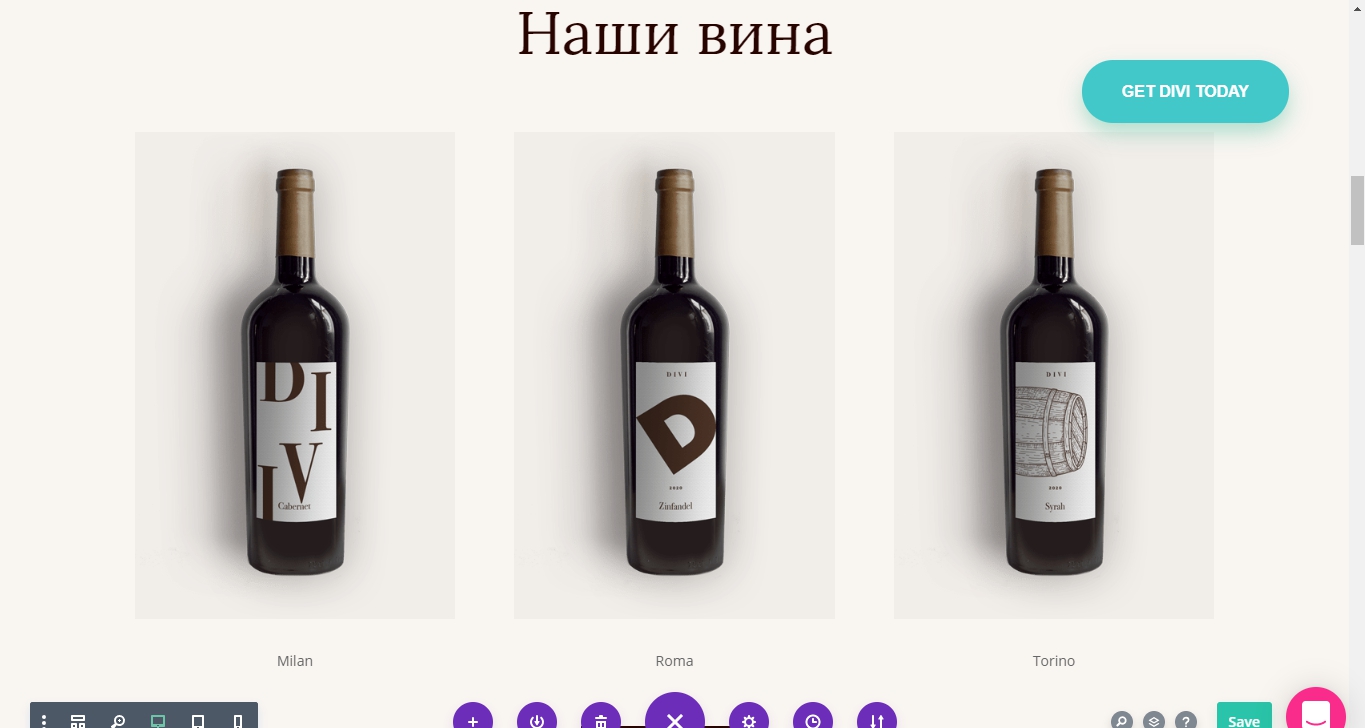Viewport: 1365px width, 728px height.
Task: Open portability import export arrows
Action: pos(877,716)
